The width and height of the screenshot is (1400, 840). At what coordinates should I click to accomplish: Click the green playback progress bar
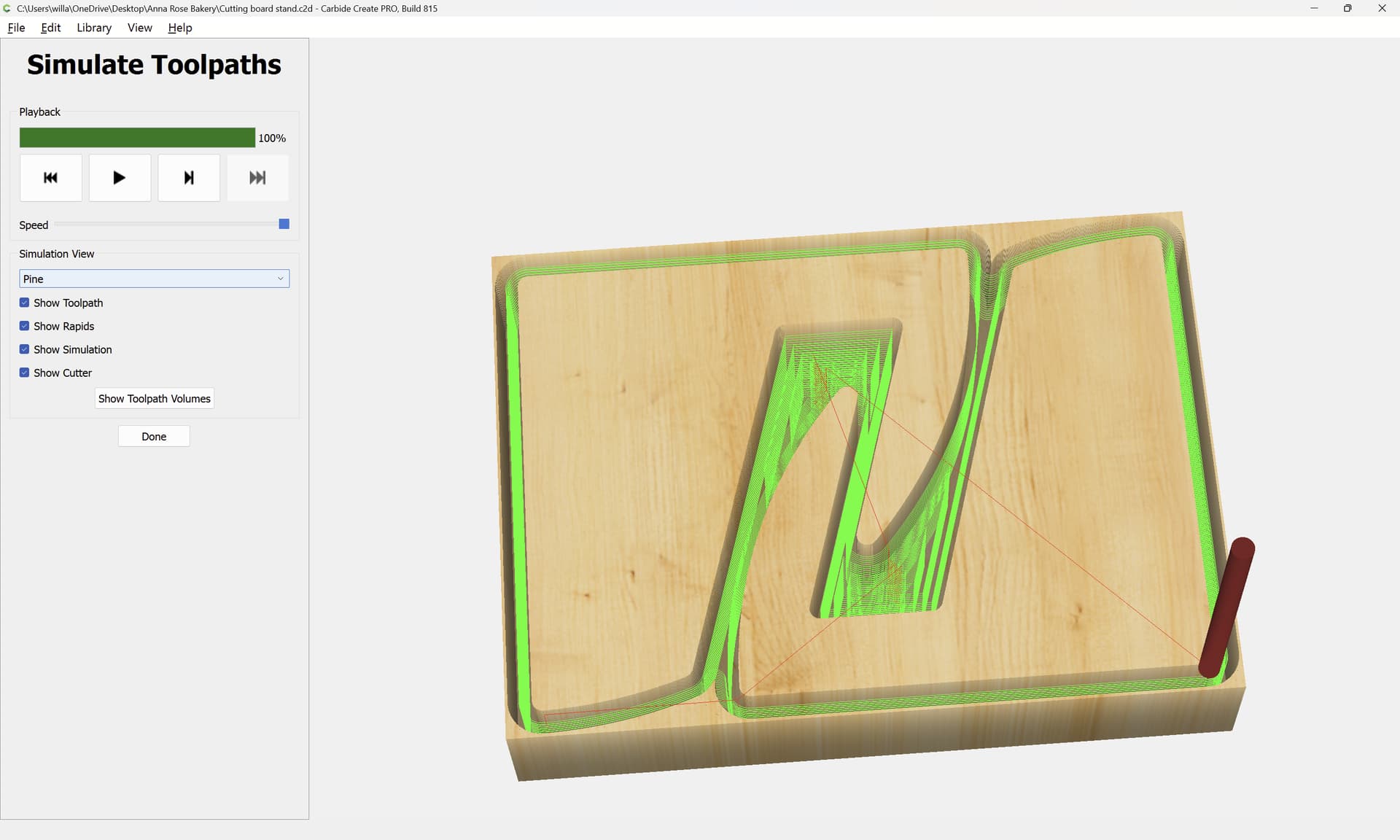pyautogui.click(x=137, y=138)
